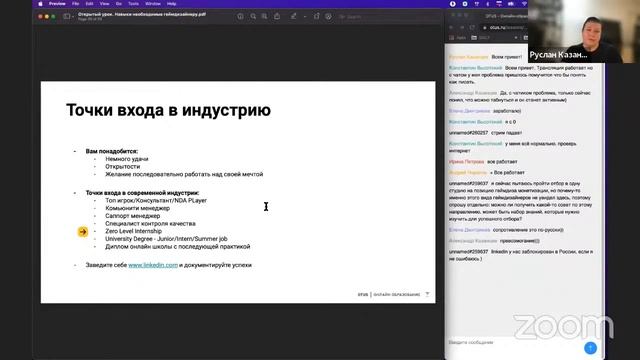Click the heading 'Вам понадобится:'

[x=111, y=151]
